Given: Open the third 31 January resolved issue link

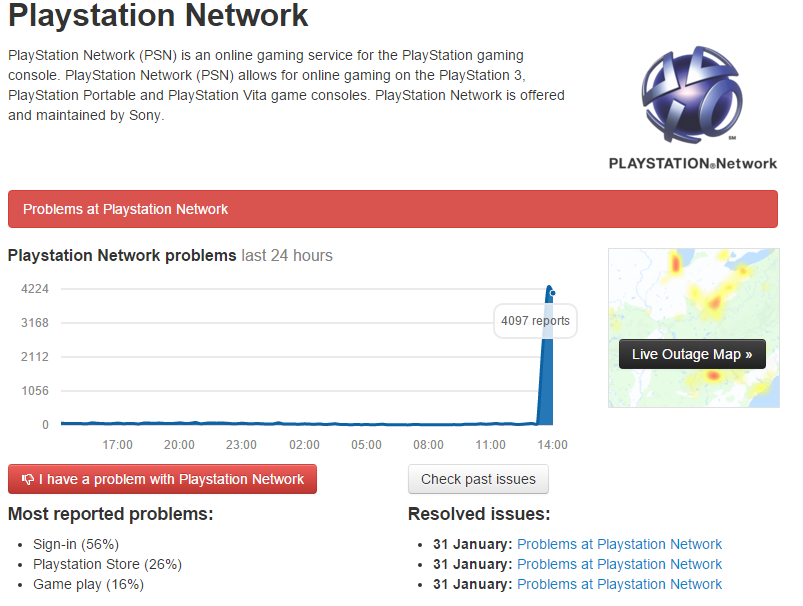Looking at the screenshot, I should 619,584.
